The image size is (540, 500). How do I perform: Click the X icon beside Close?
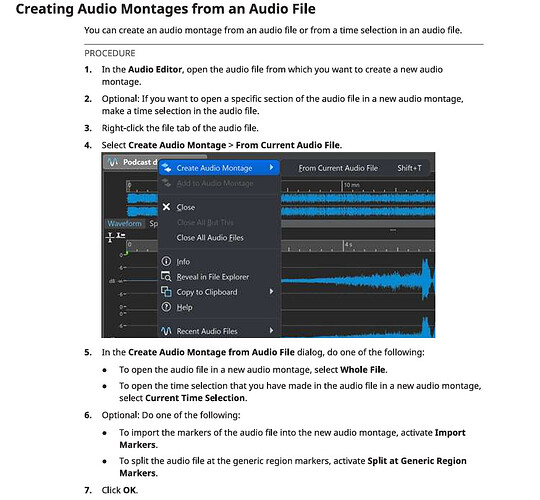(166, 207)
